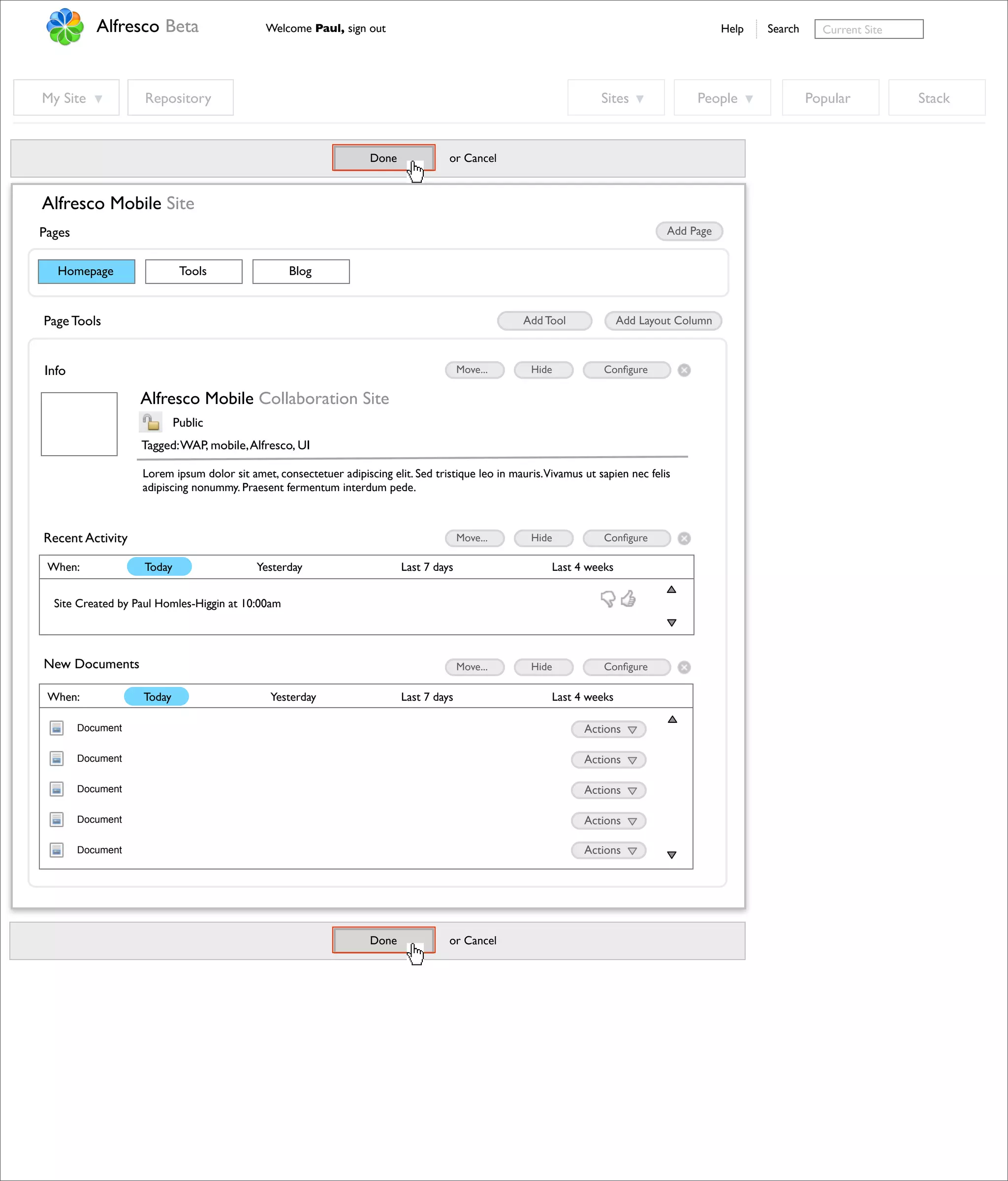Open the People dropdown menu
1008x1181 pixels.
coord(723,97)
